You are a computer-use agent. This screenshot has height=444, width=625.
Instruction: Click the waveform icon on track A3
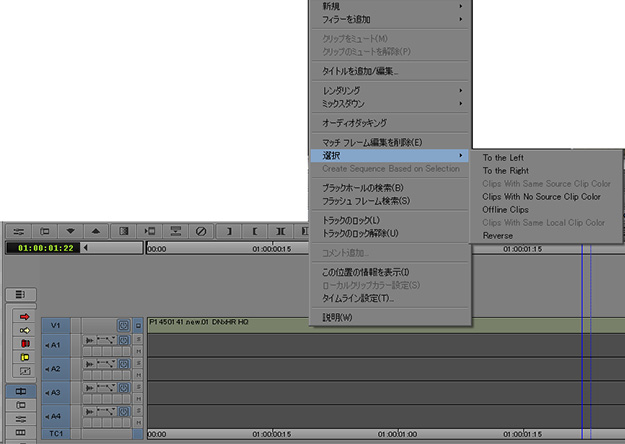pyautogui.click(x=90, y=388)
